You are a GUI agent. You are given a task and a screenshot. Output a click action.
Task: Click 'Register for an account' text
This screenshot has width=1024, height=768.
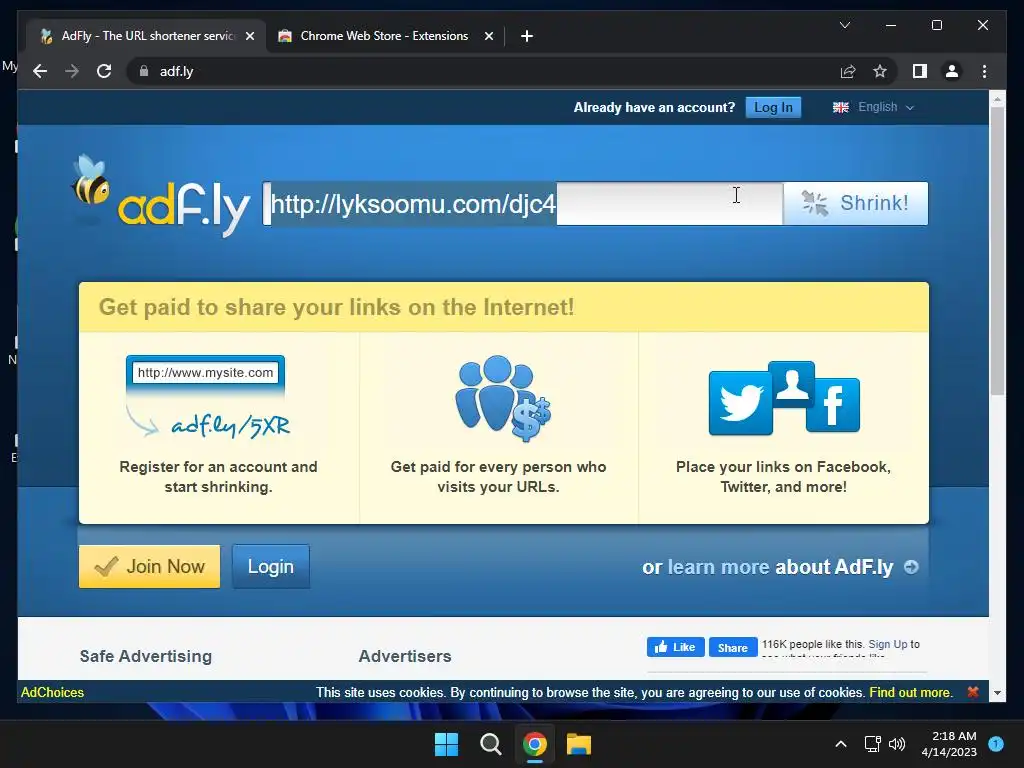coord(218,477)
